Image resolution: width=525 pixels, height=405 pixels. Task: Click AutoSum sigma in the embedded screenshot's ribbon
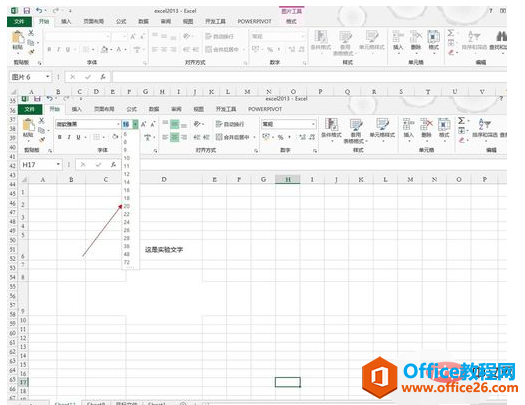pyautogui.click(x=461, y=120)
